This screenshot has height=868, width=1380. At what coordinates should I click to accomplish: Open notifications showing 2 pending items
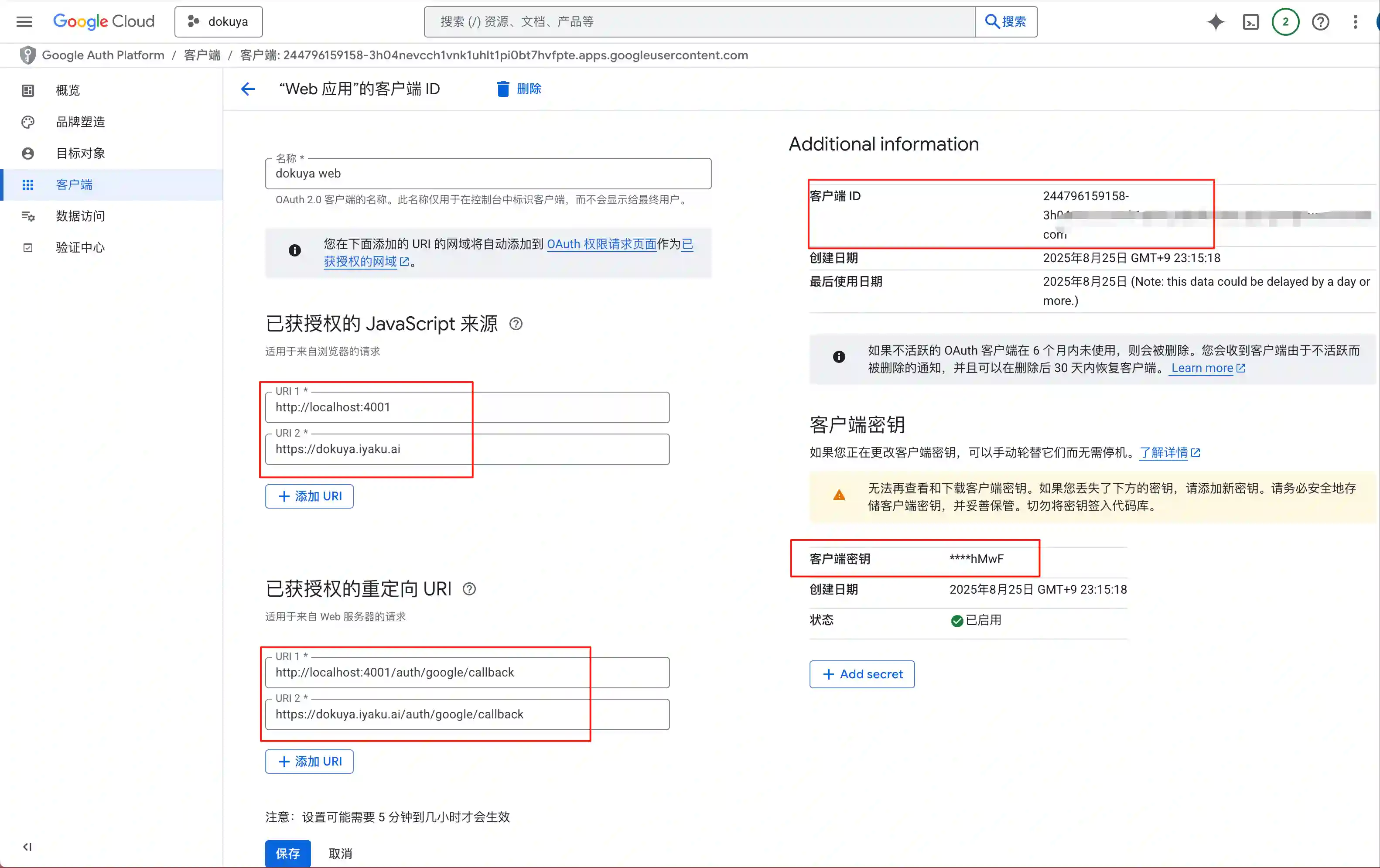click(1285, 22)
